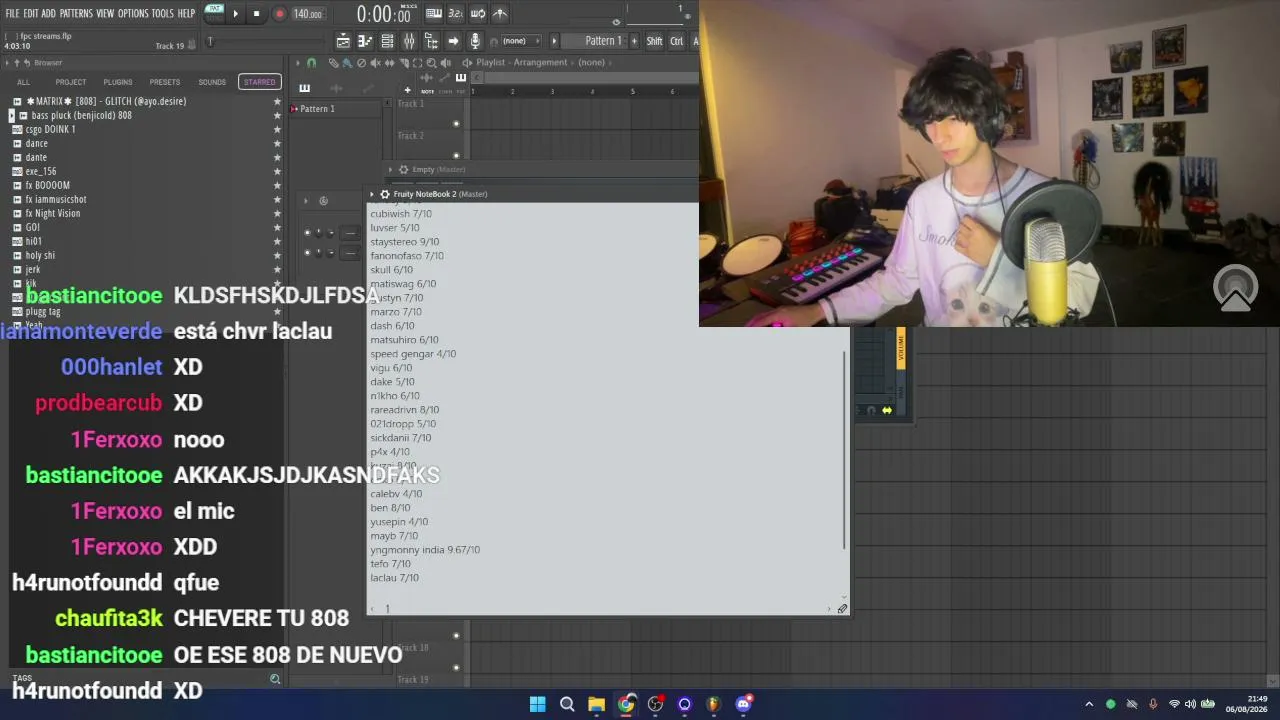Screen dimensions: 1280x720
Task: Open Windows taskbar Search
Action: (x=567, y=704)
